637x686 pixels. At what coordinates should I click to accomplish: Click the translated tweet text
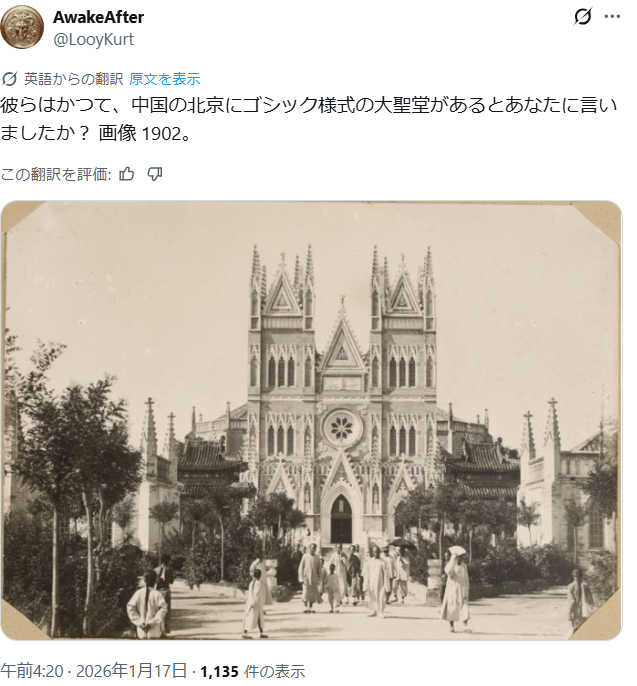(x=309, y=119)
